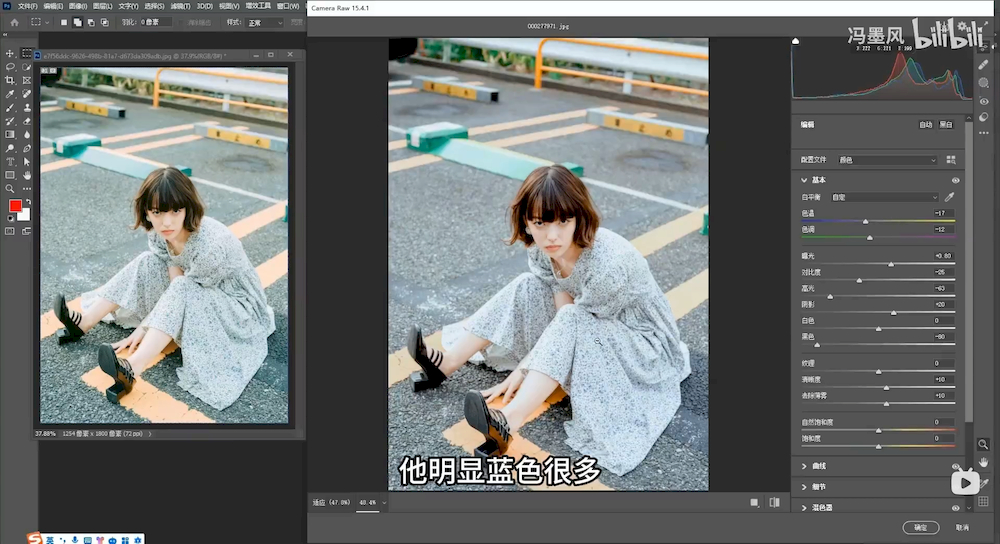
Task: Open Camera Raw more settings menu
Action: [983, 133]
